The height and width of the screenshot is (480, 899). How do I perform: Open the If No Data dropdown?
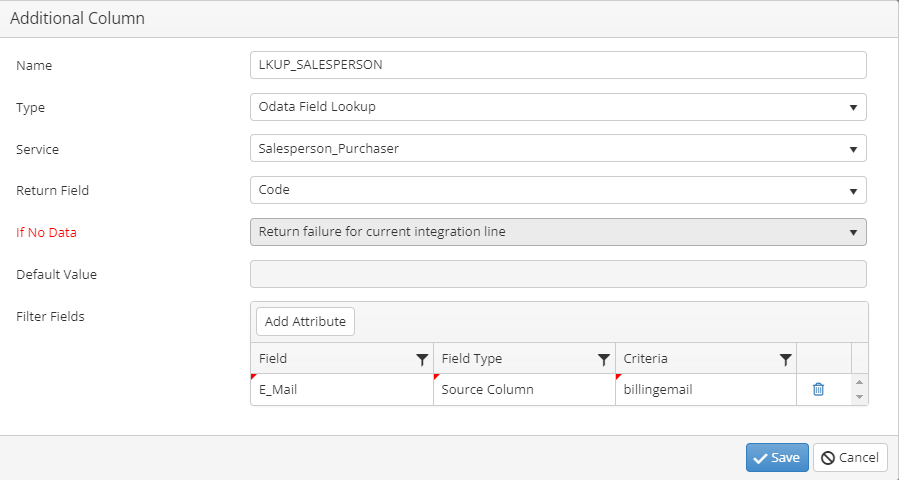coord(558,232)
